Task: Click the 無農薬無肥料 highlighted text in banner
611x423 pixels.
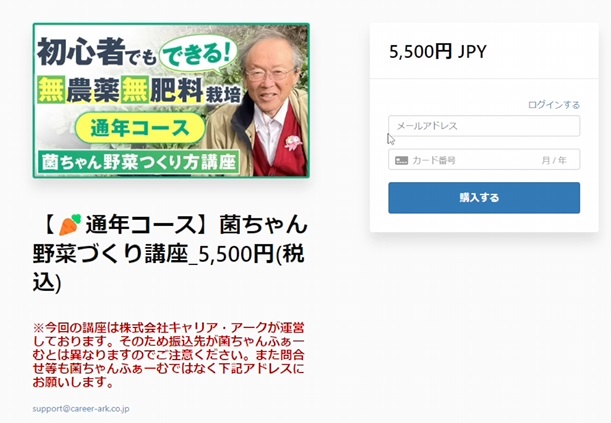Action: coord(121,90)
